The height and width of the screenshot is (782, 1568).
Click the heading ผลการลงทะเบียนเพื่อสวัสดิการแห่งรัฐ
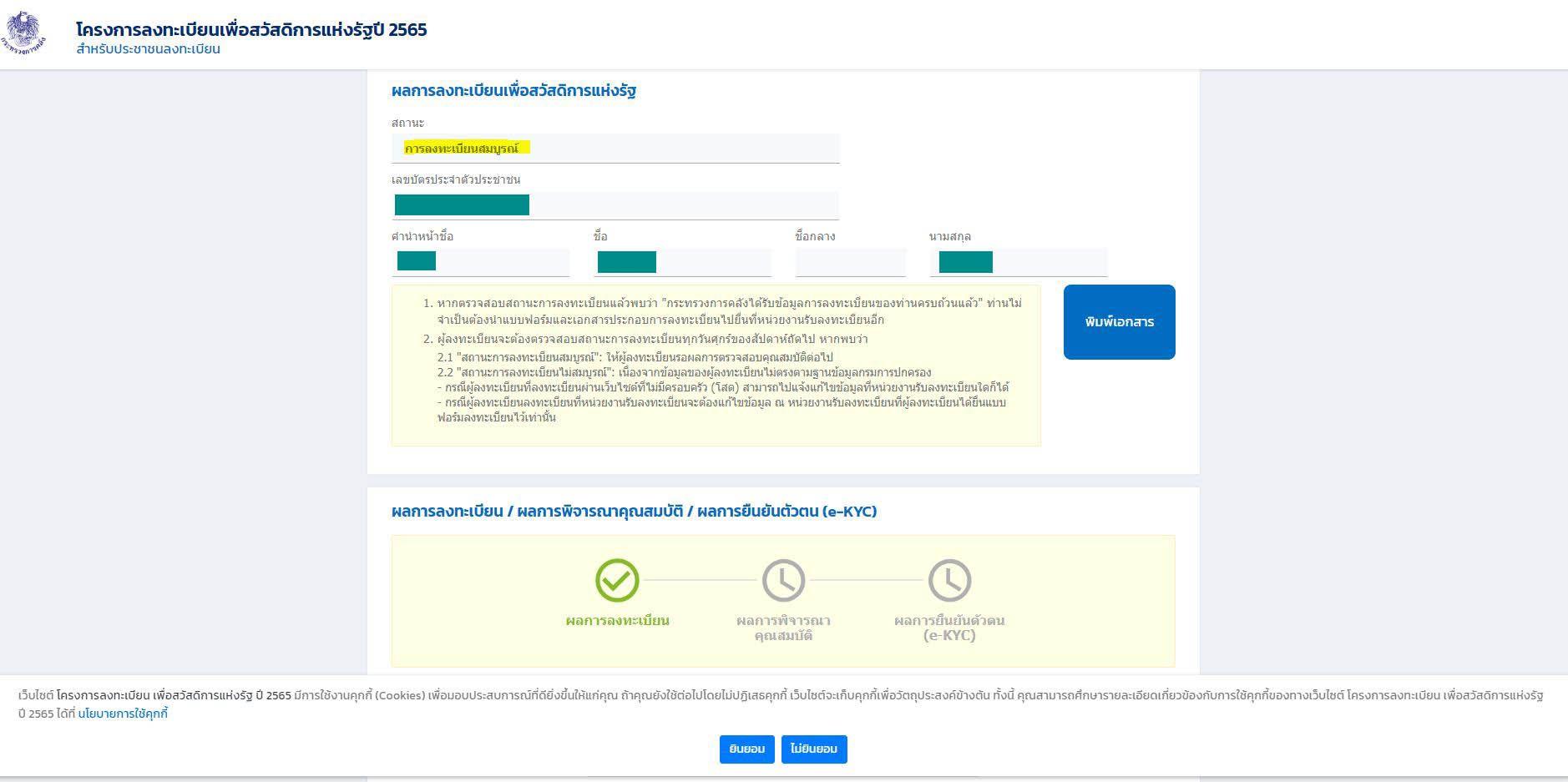(513, 90)
